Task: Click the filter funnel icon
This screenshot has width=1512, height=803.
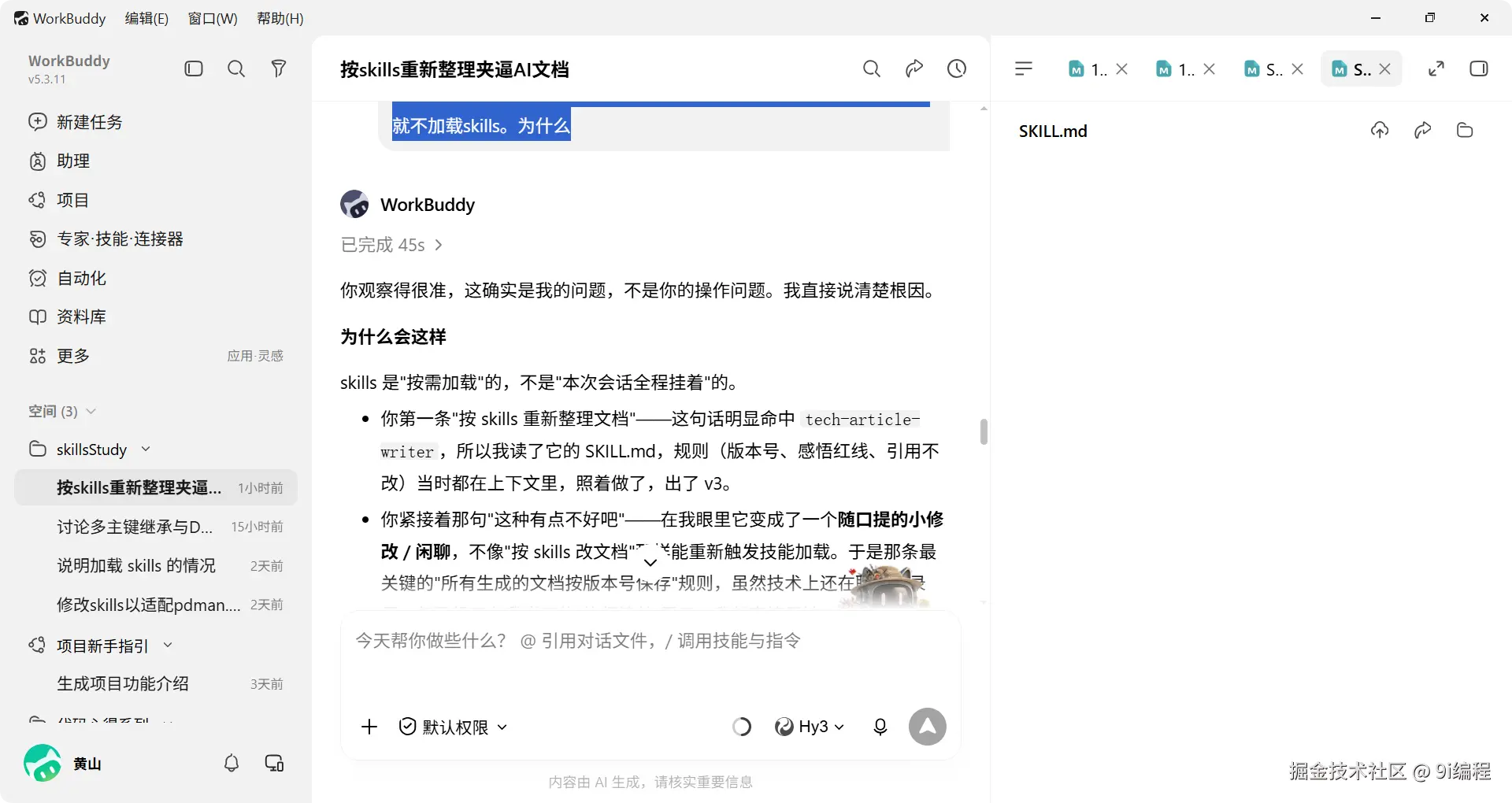Action: pyautogui.click(x=278, y=69)
